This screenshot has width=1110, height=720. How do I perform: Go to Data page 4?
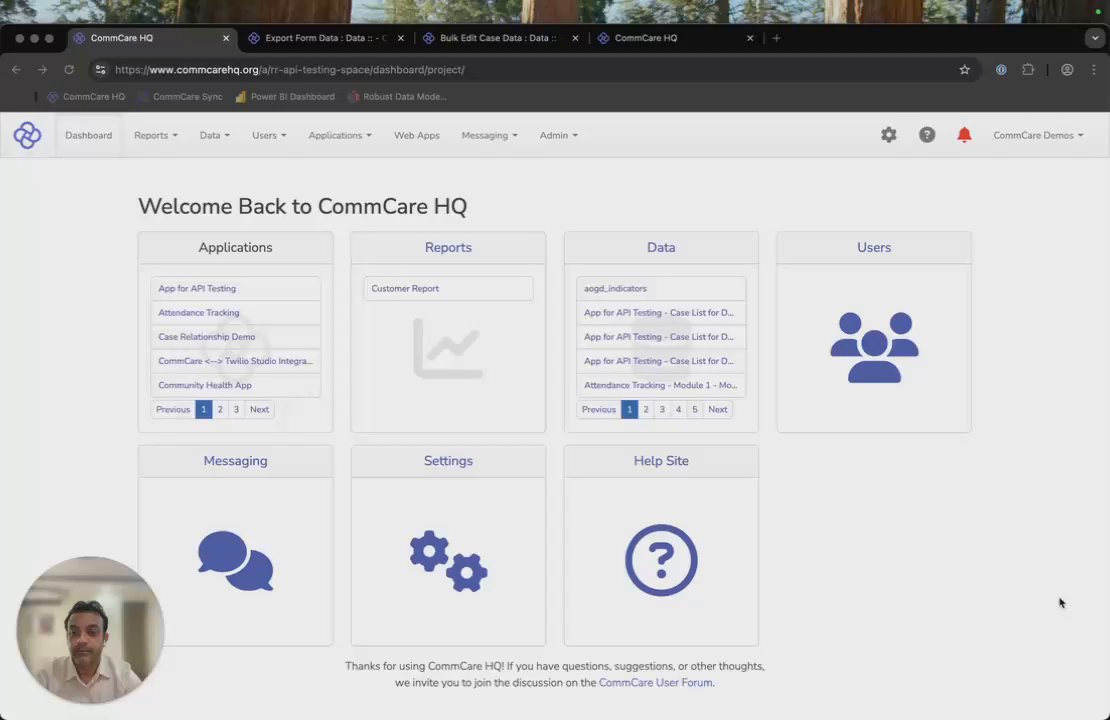pyautogui.click(x=678, y=410)
